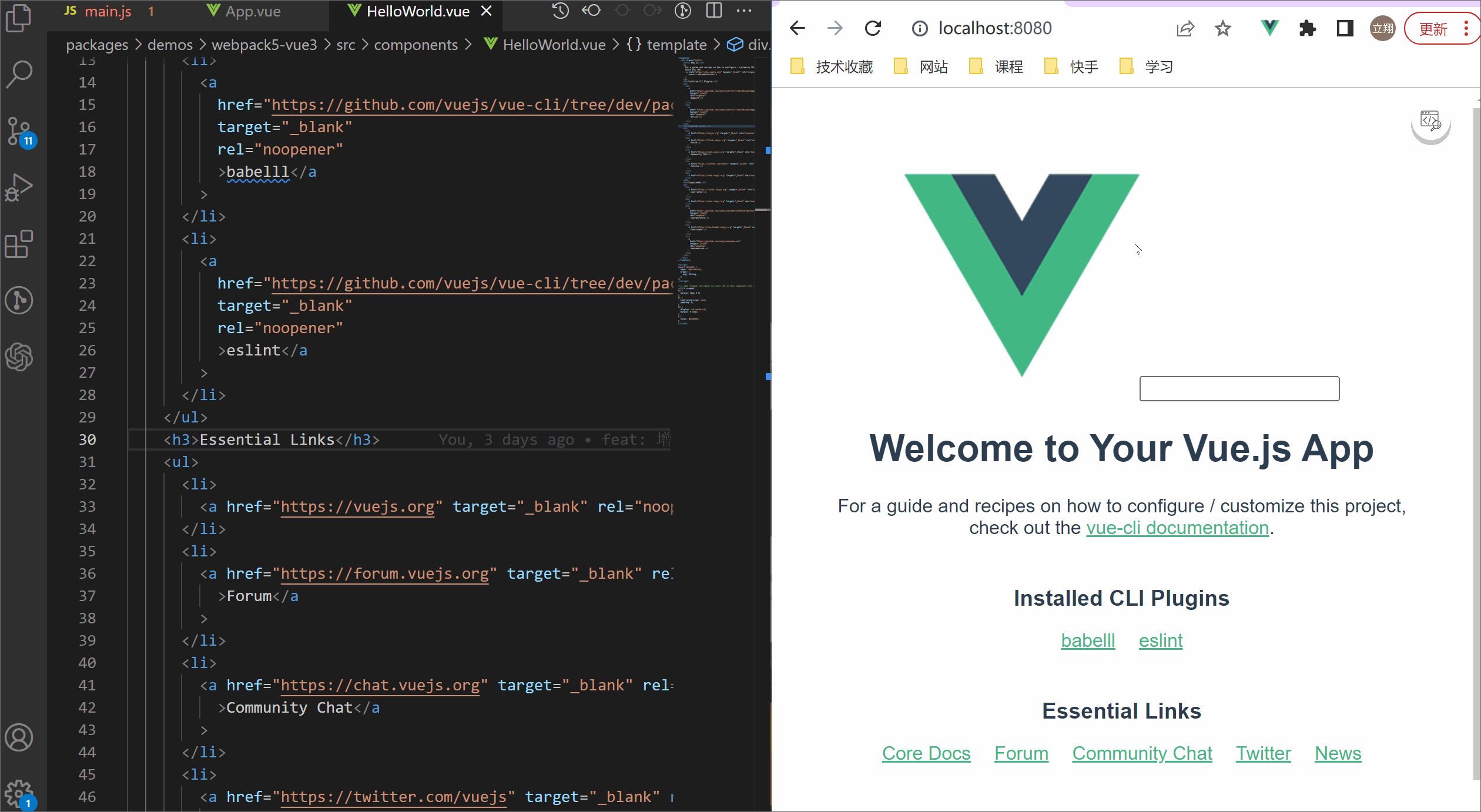Split the editor using the toolbar icon
This screenshot has width=1481, height=812.
click(713, 11)
